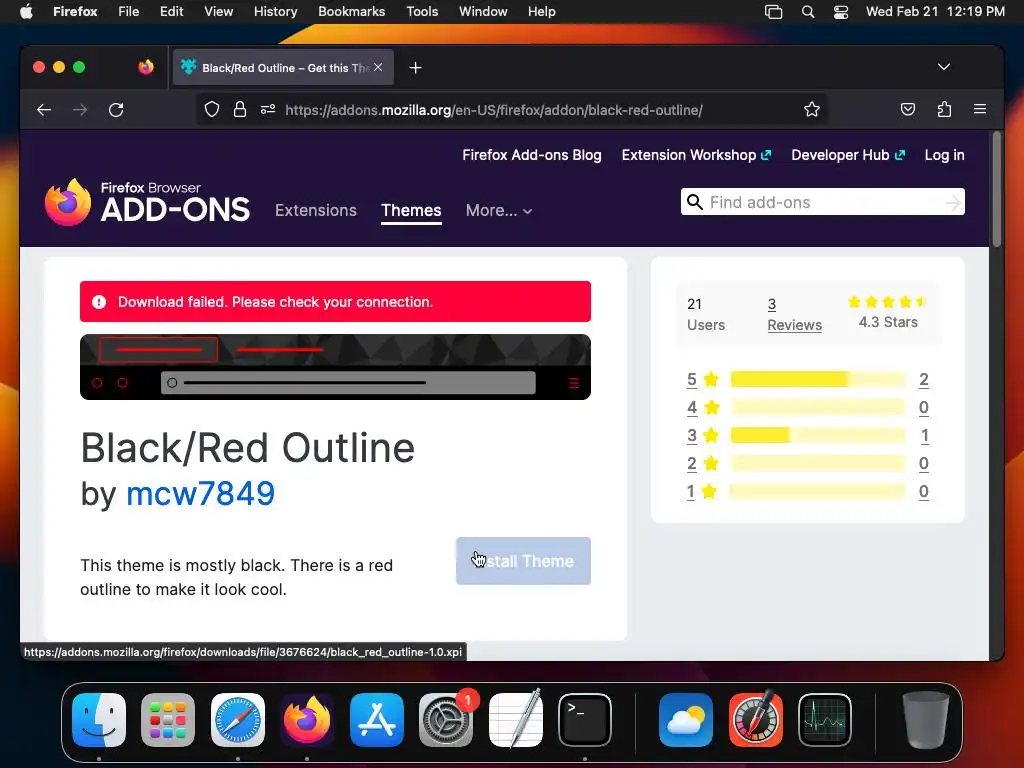Click the Firefox Add-ons logo
This screenshot has height=768, width=1024.
coord(147,202)
